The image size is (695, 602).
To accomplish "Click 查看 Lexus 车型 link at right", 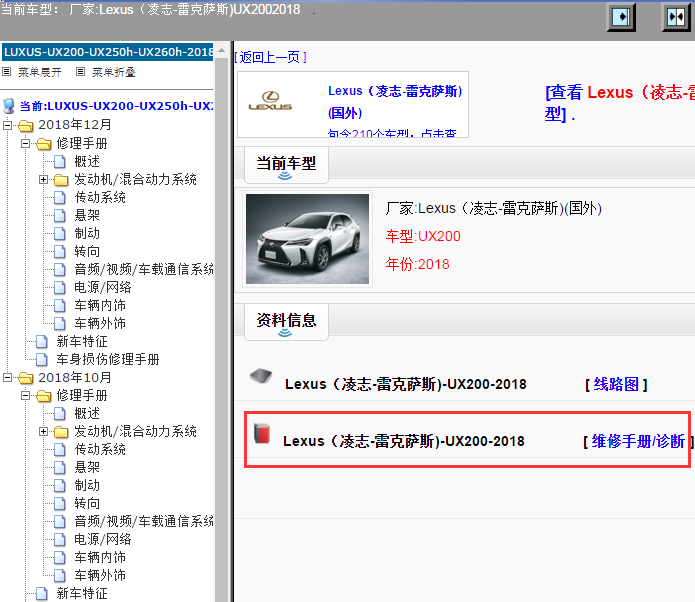I will pos(620,103).
